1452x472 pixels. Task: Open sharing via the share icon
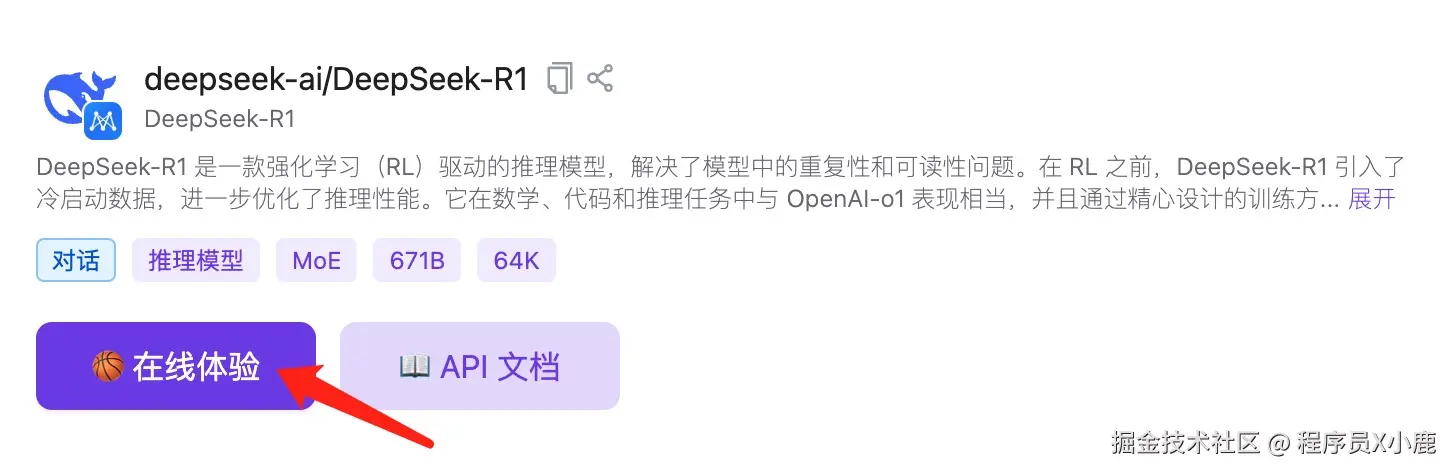pyautogui.click(x=600, y=79)
